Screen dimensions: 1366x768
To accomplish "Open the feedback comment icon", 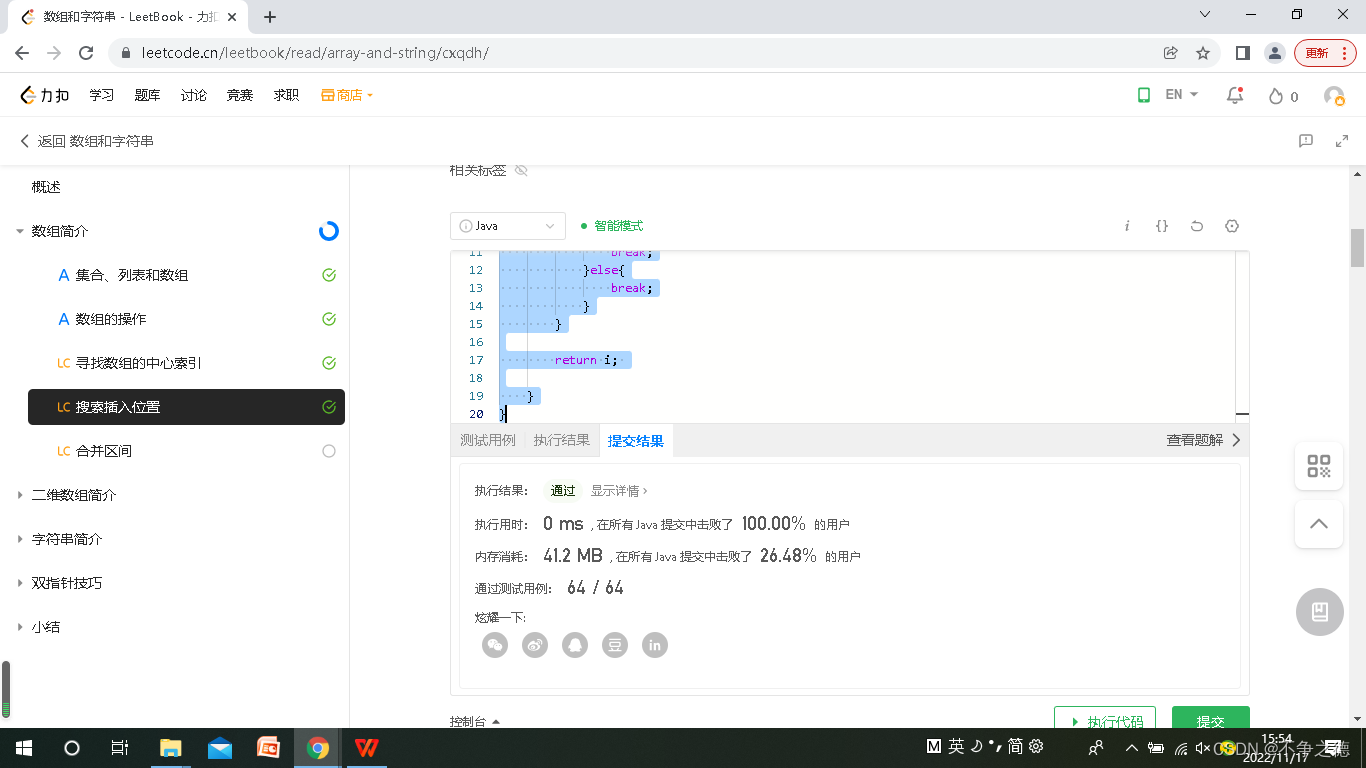I will tap(1306, 141).
